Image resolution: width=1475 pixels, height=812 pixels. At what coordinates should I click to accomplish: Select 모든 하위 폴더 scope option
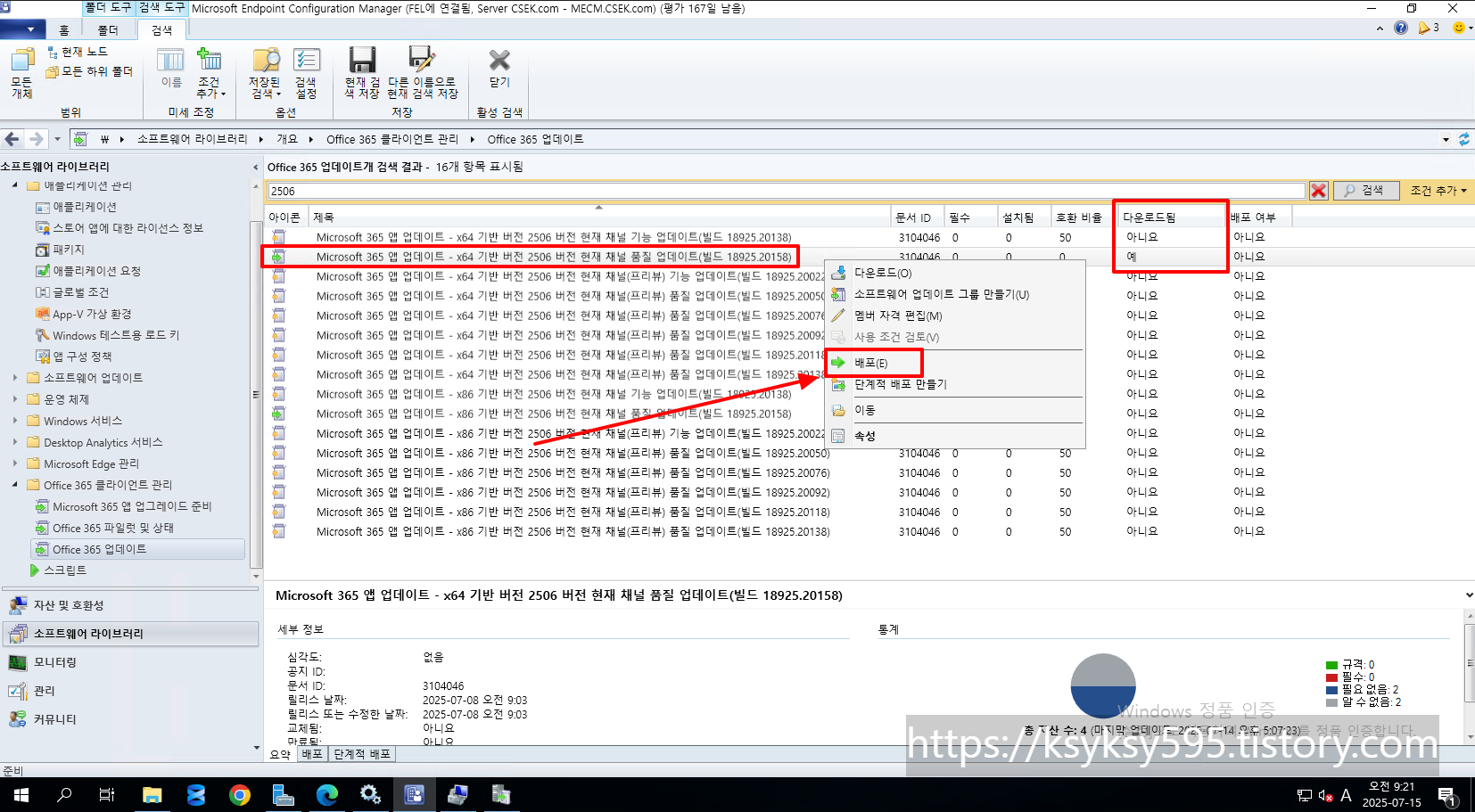89,71
